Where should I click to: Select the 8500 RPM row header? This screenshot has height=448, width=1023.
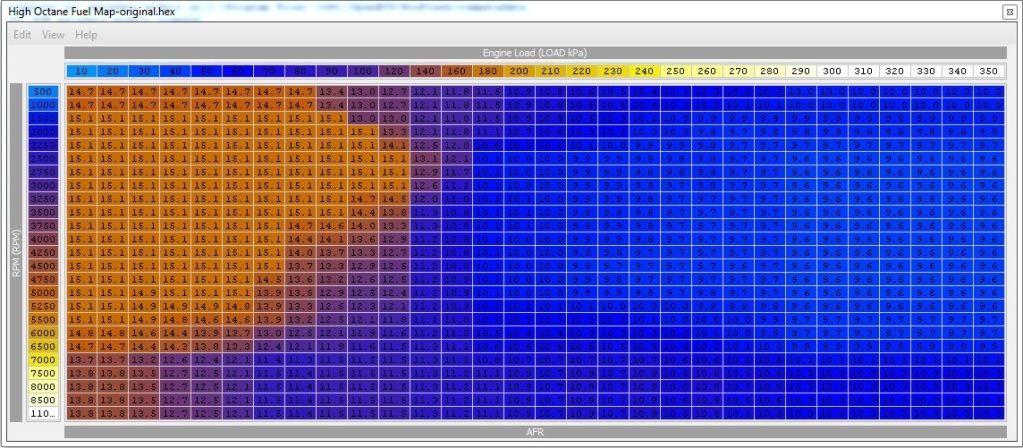coord(43,399)
